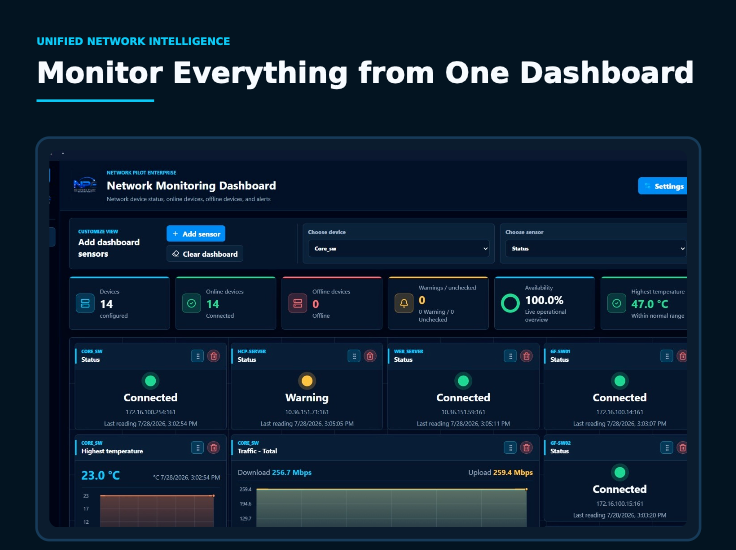Click the 47.0 °C temperature value
This screenshot has height=550, width=736.
(x=650, y=304)
